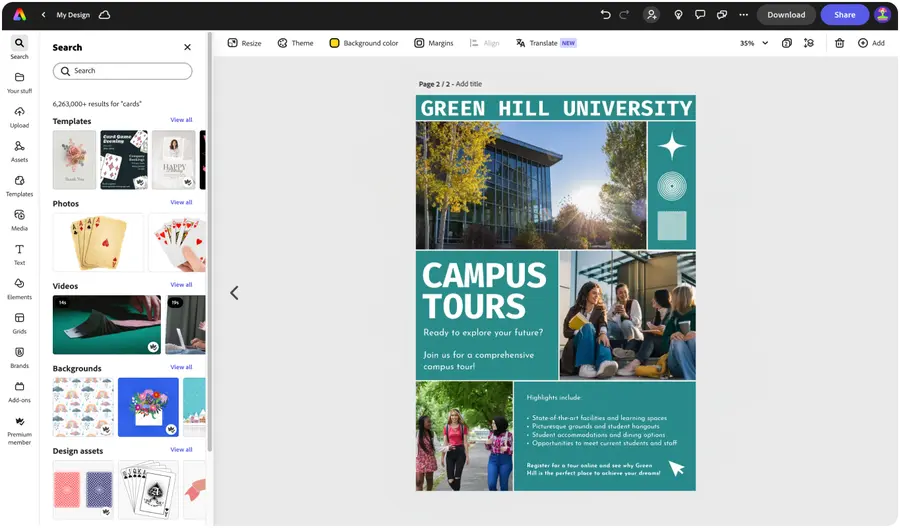Open the Add-ons panel
The image size is (900, 528).
coord(20,393)
